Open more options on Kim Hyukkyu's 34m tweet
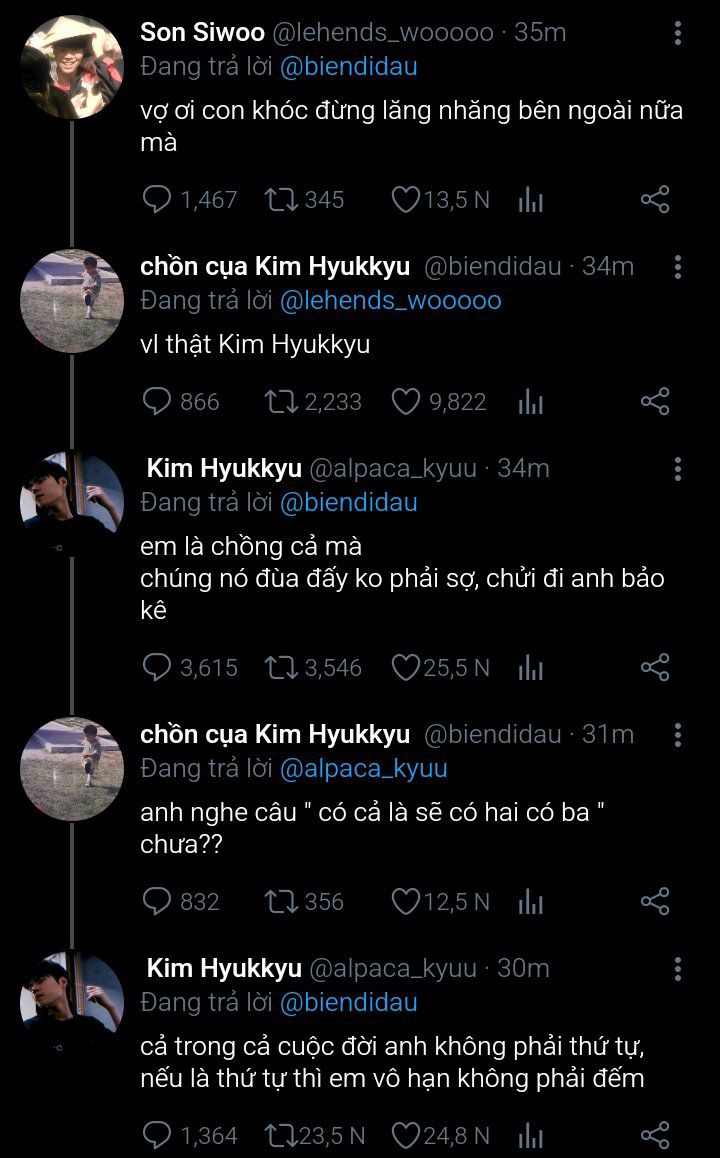The width and height of the screenshot is (720, 1158). click(678, 469)
